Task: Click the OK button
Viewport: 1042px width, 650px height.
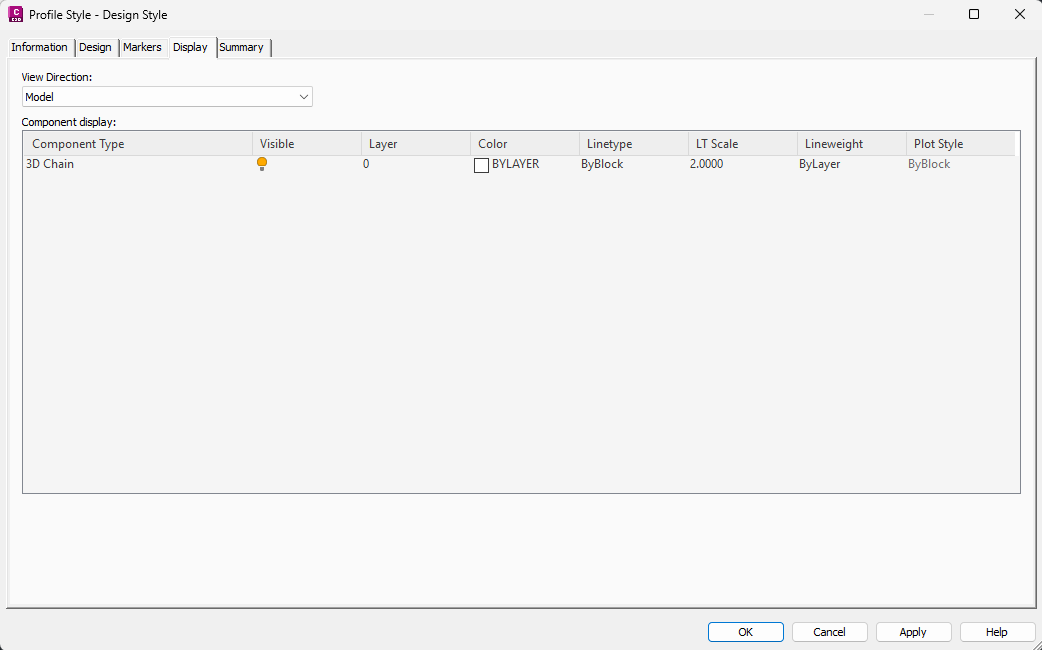Action: point(745,631)
